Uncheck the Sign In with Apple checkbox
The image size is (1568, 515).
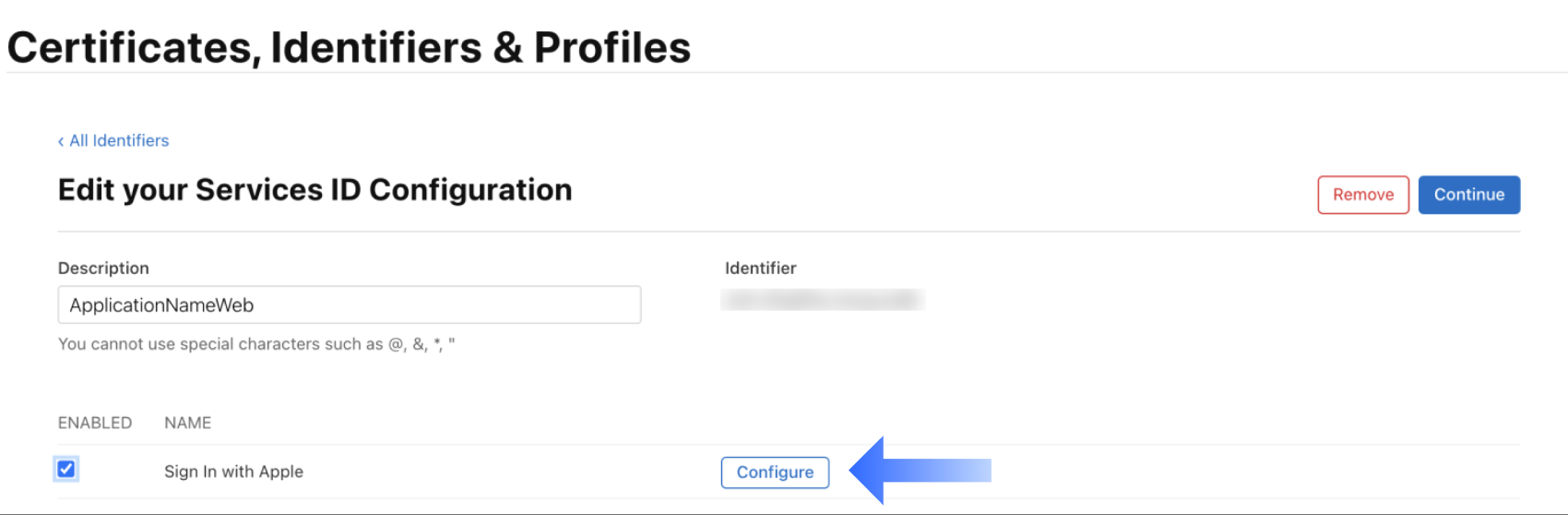66,469
